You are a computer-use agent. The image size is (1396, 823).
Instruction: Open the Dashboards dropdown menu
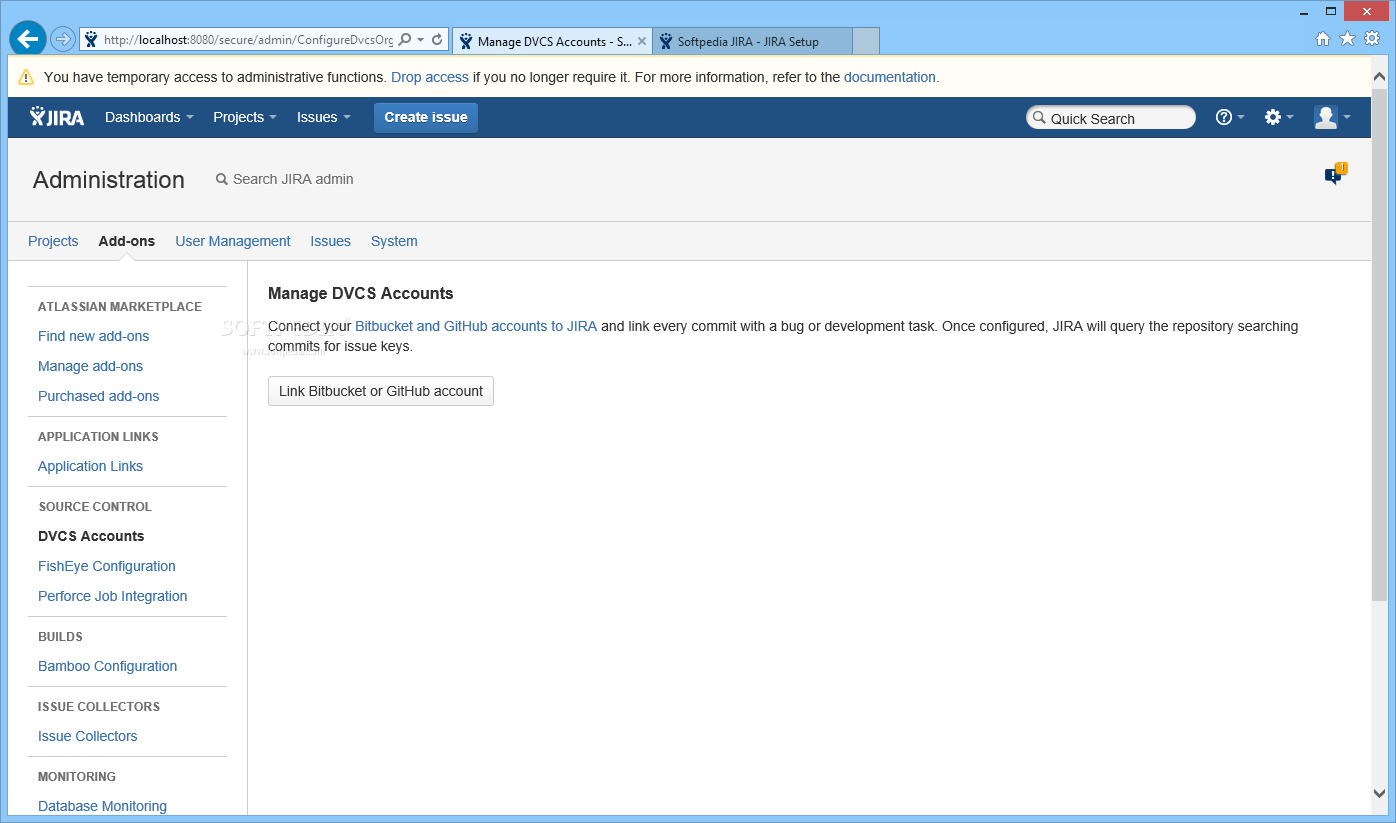(149, 117)
